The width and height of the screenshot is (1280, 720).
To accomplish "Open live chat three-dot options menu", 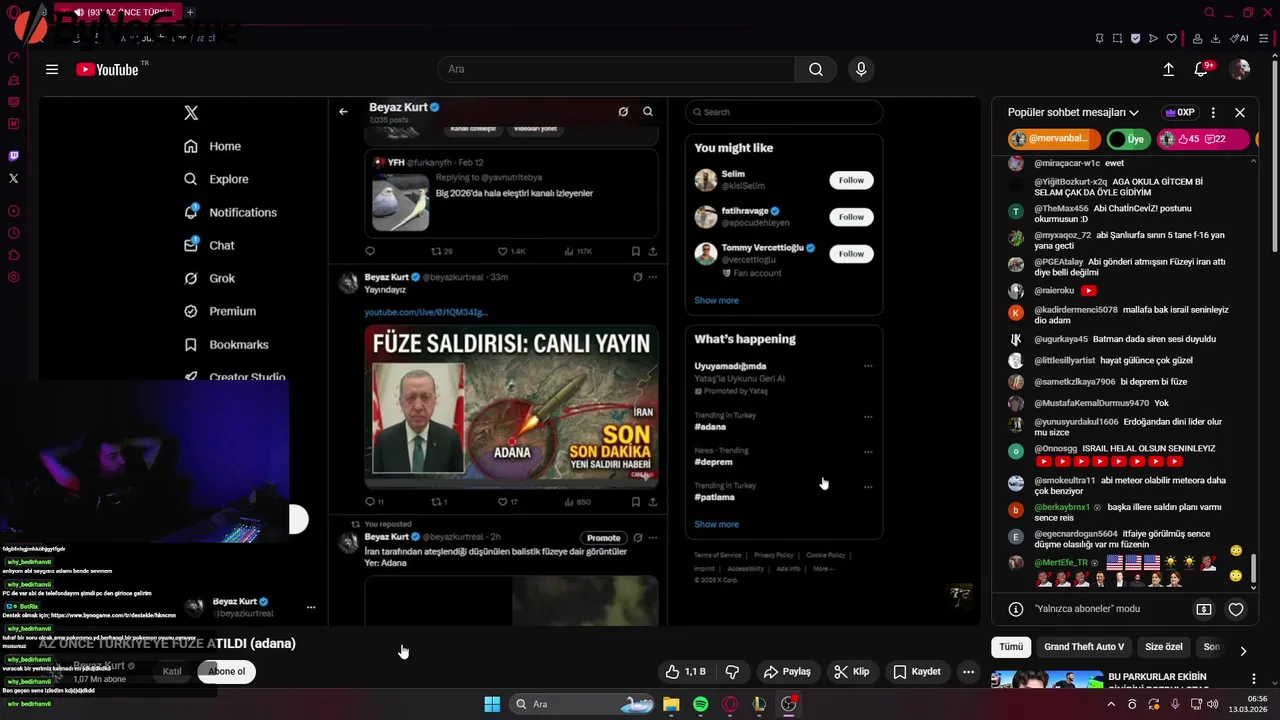I will 1213,113.
